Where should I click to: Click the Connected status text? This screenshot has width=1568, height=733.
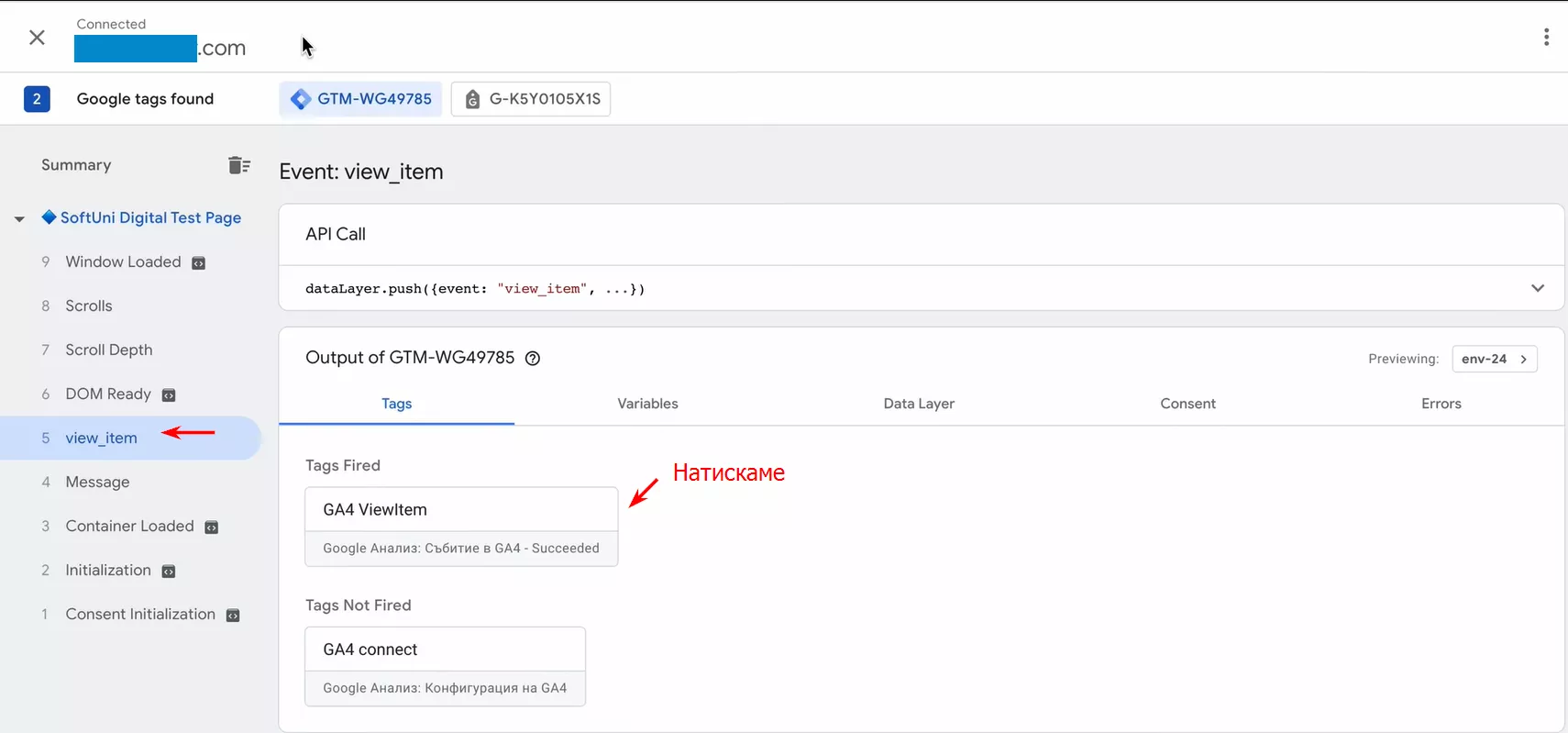(x=111, y=24)
